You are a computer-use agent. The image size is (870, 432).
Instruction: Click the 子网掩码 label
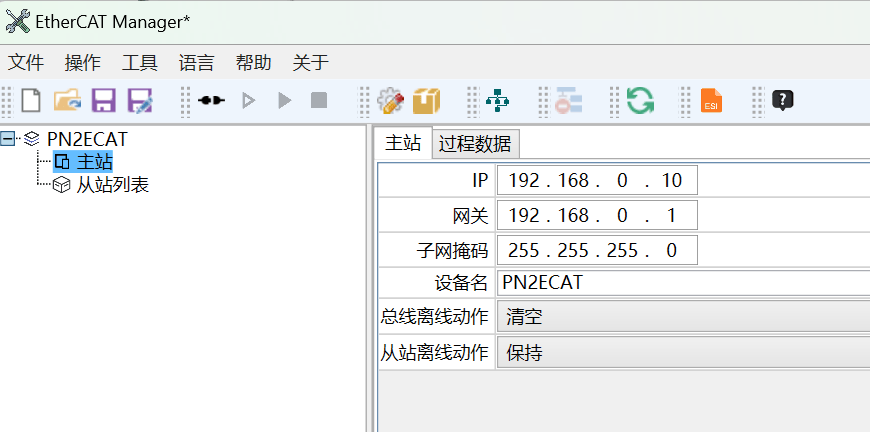(x=452, y=251)
